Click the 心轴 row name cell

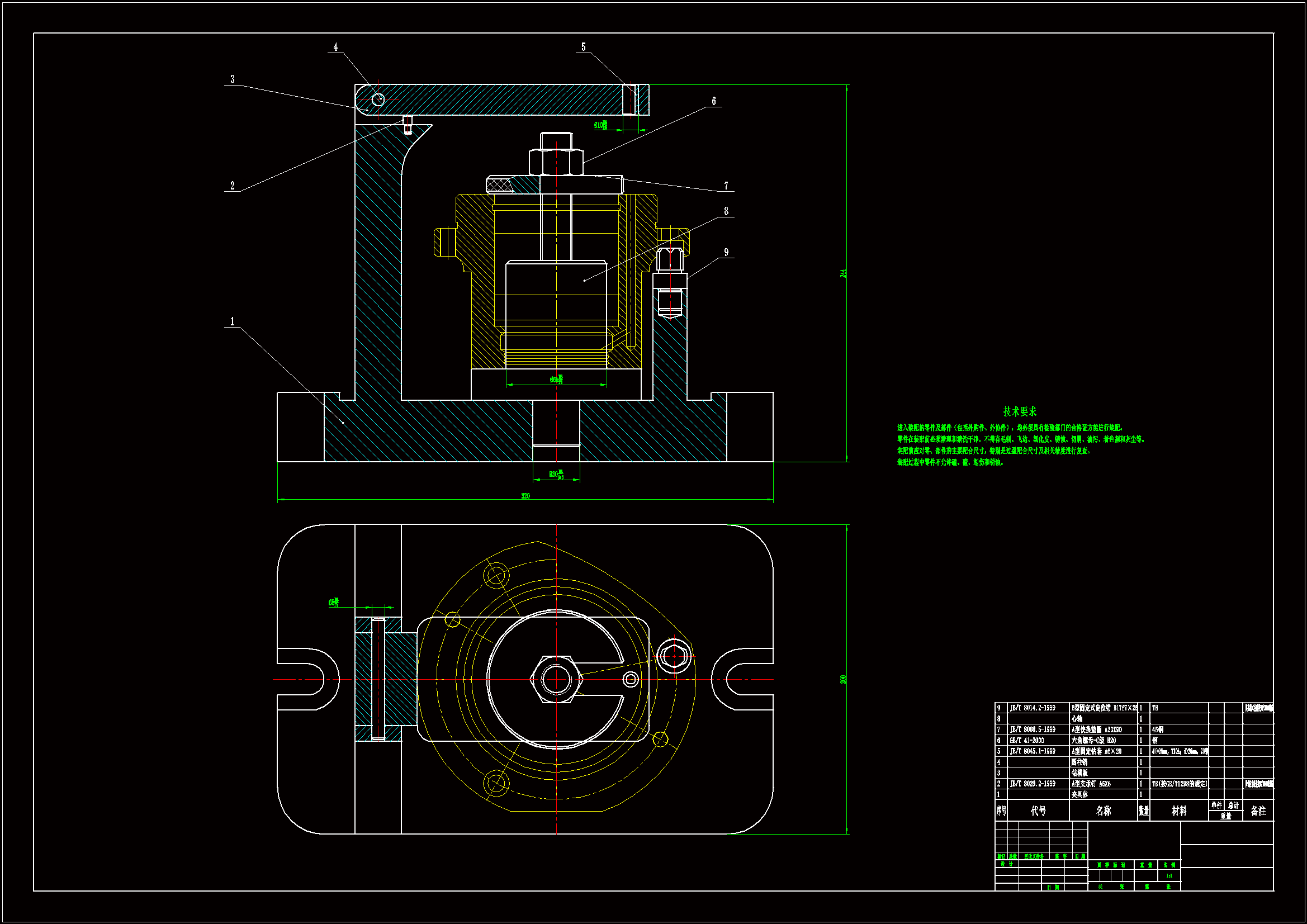pyautogui.click(x=1077, y=719)
